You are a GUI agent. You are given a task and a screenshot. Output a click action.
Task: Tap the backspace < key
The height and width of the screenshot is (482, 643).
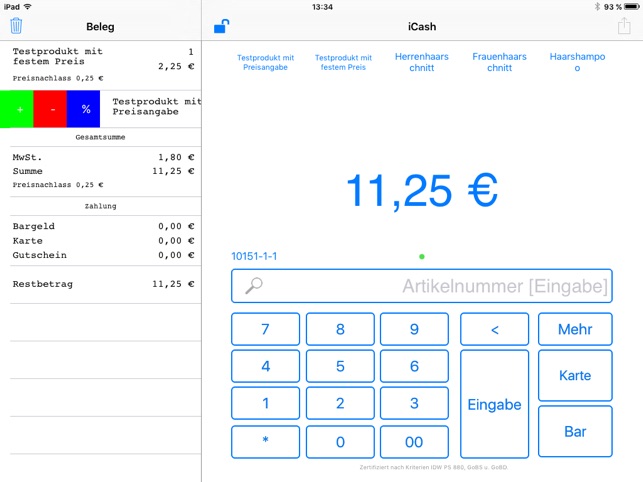coord(495,329)
